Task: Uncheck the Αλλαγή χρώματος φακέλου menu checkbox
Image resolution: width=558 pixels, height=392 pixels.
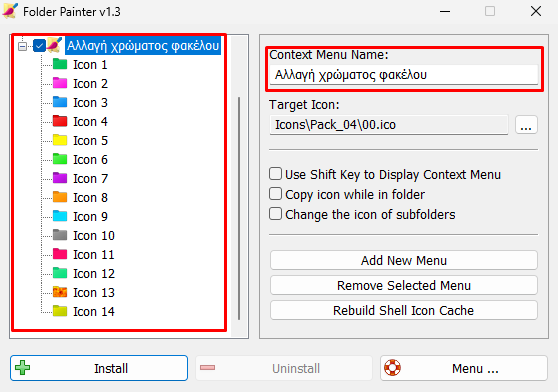Action: pyautogui.click(x=39, y=46)
